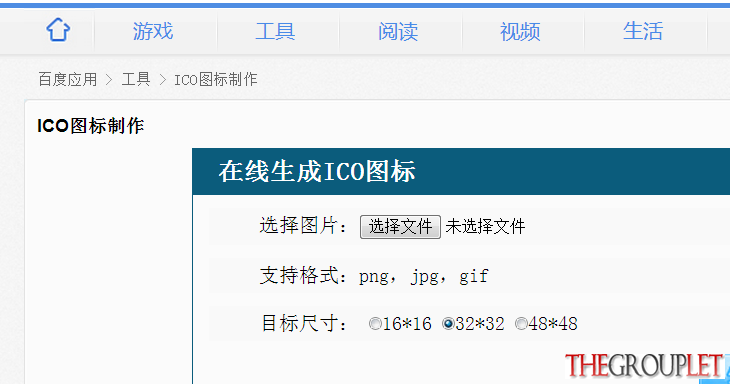
Task: Click the 目标尺寸 label text
Action: coord(304,323)
